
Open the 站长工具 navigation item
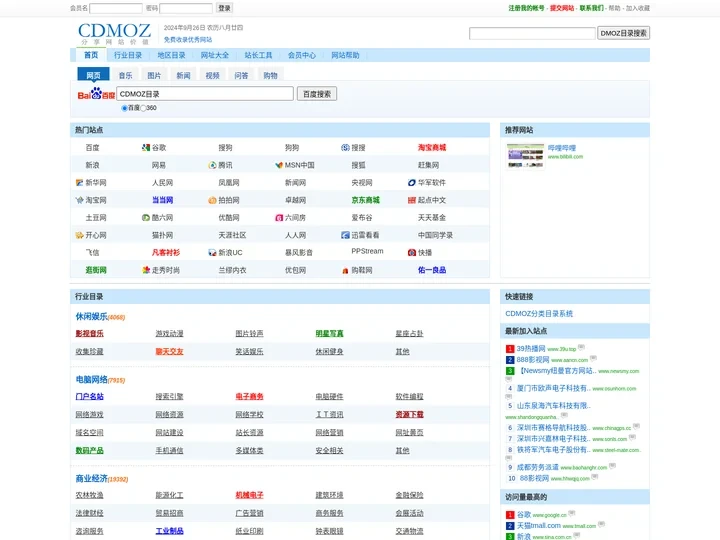[258, 55]
